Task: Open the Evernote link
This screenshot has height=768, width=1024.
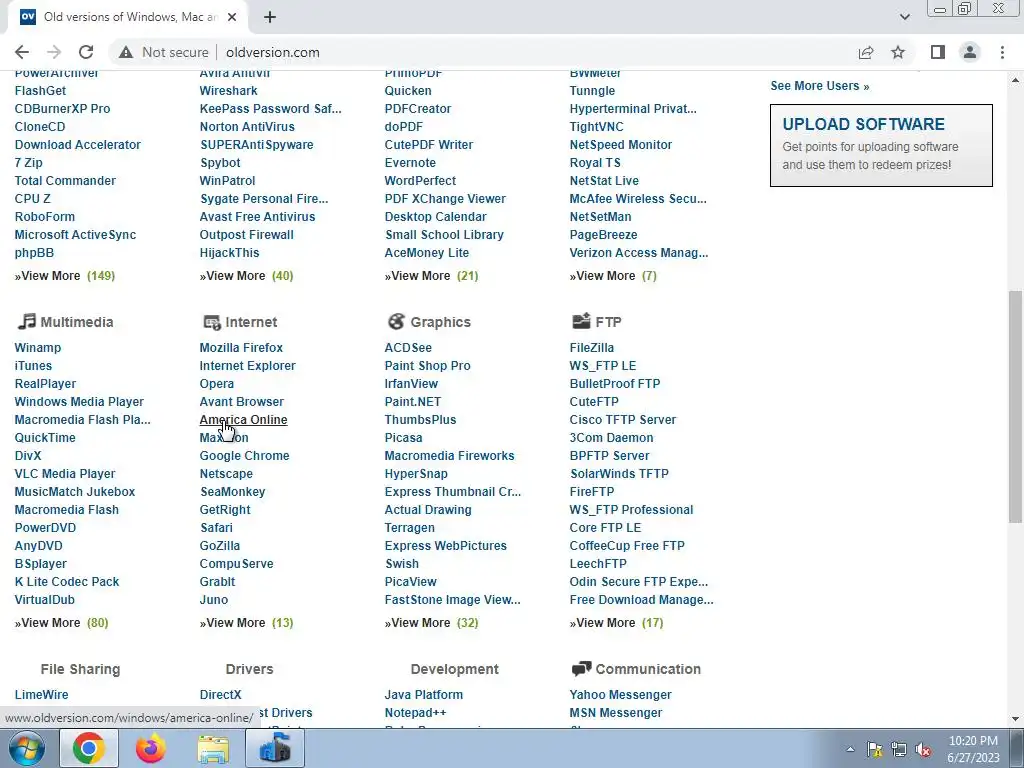Action: click(x=409, y=163)
